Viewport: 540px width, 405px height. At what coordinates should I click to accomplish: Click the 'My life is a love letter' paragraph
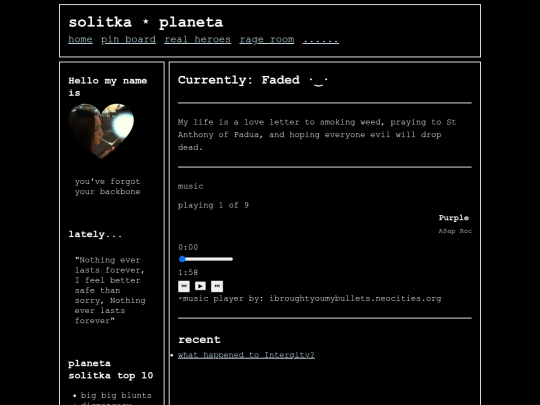317,135
